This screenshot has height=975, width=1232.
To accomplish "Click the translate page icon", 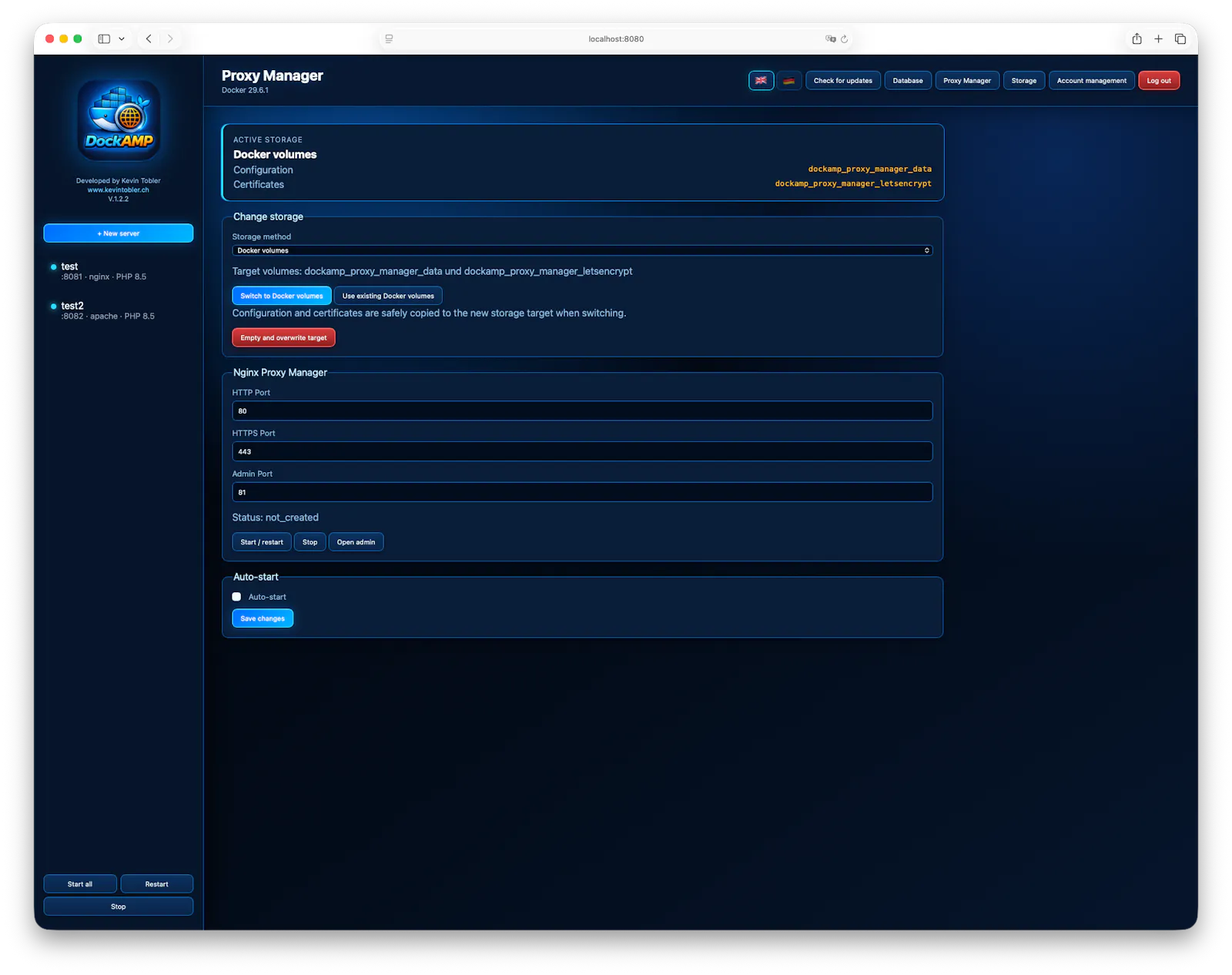I will click(x=830, y=39).
